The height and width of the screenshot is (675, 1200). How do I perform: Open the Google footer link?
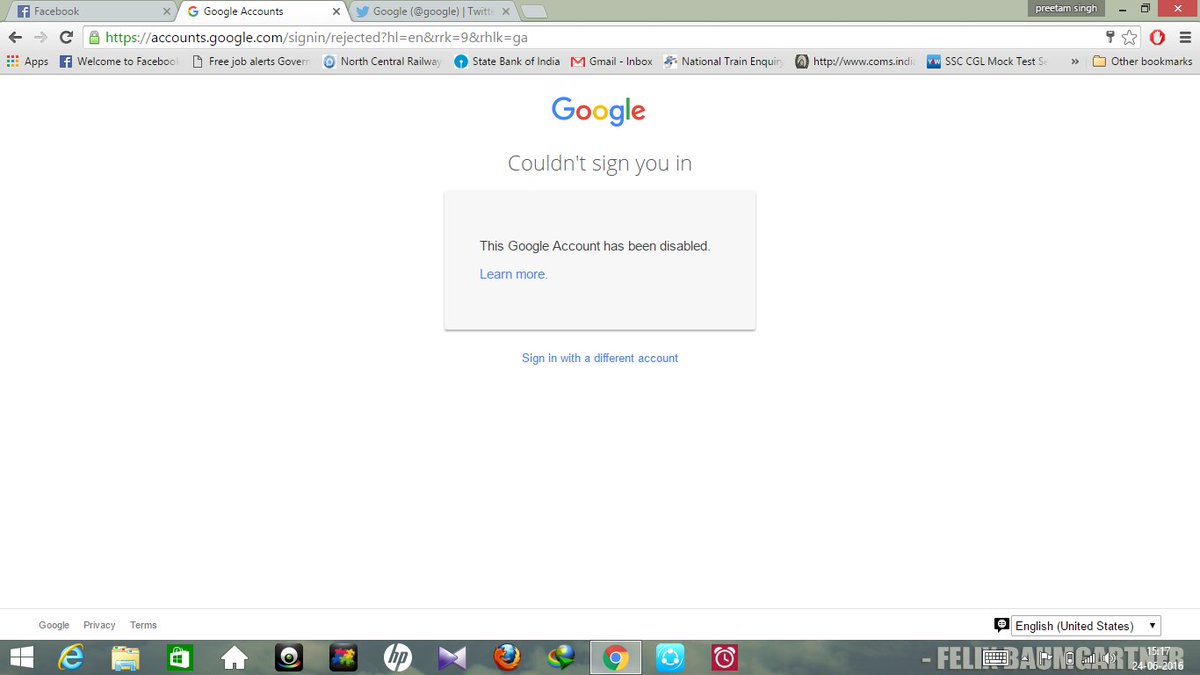pyautogui.click(x=54, y=625)
